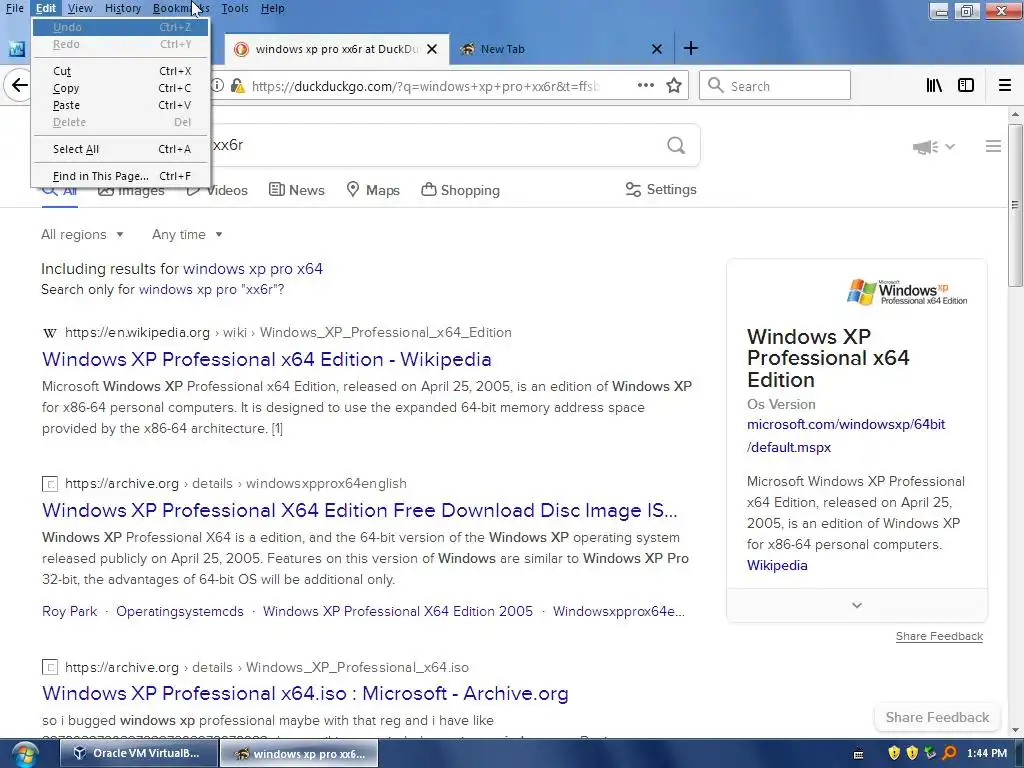The width and height of the screenshot is (1024, 768).
Task: Open the Firefox hamburger menu
Action: point(1004,86)
